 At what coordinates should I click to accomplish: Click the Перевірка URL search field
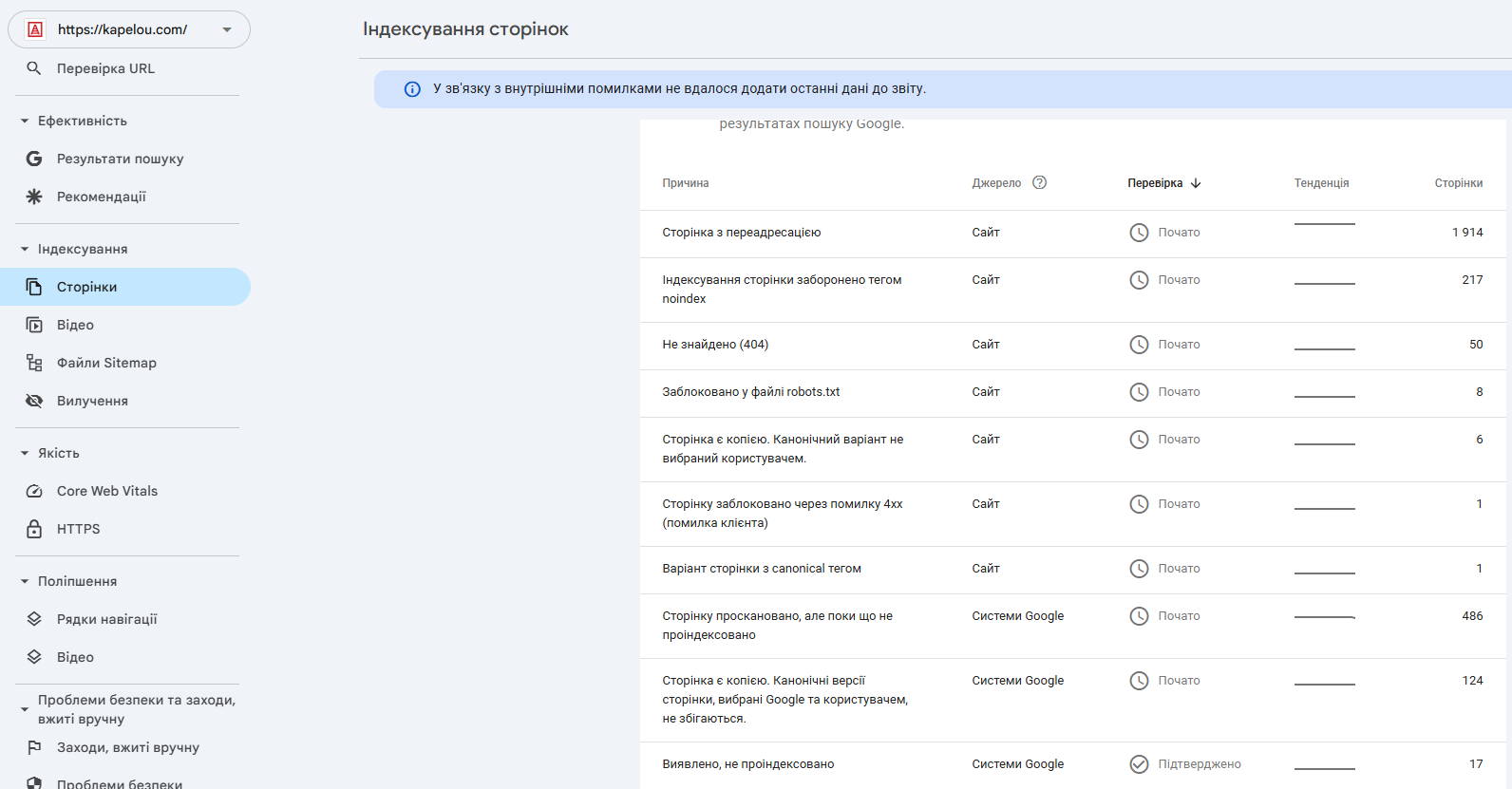point(105,68)
